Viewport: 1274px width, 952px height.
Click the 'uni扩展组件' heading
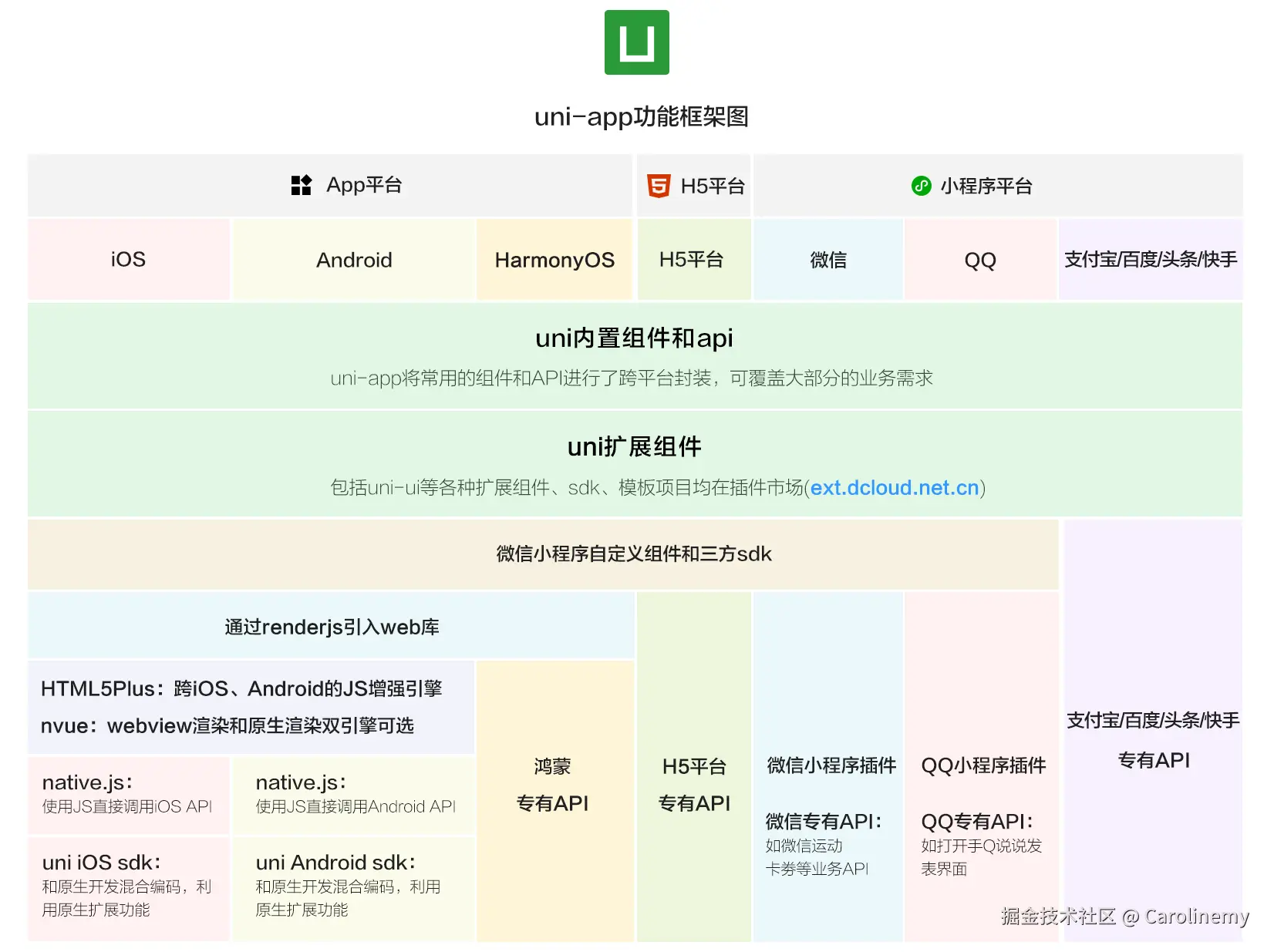click(634, 447)
